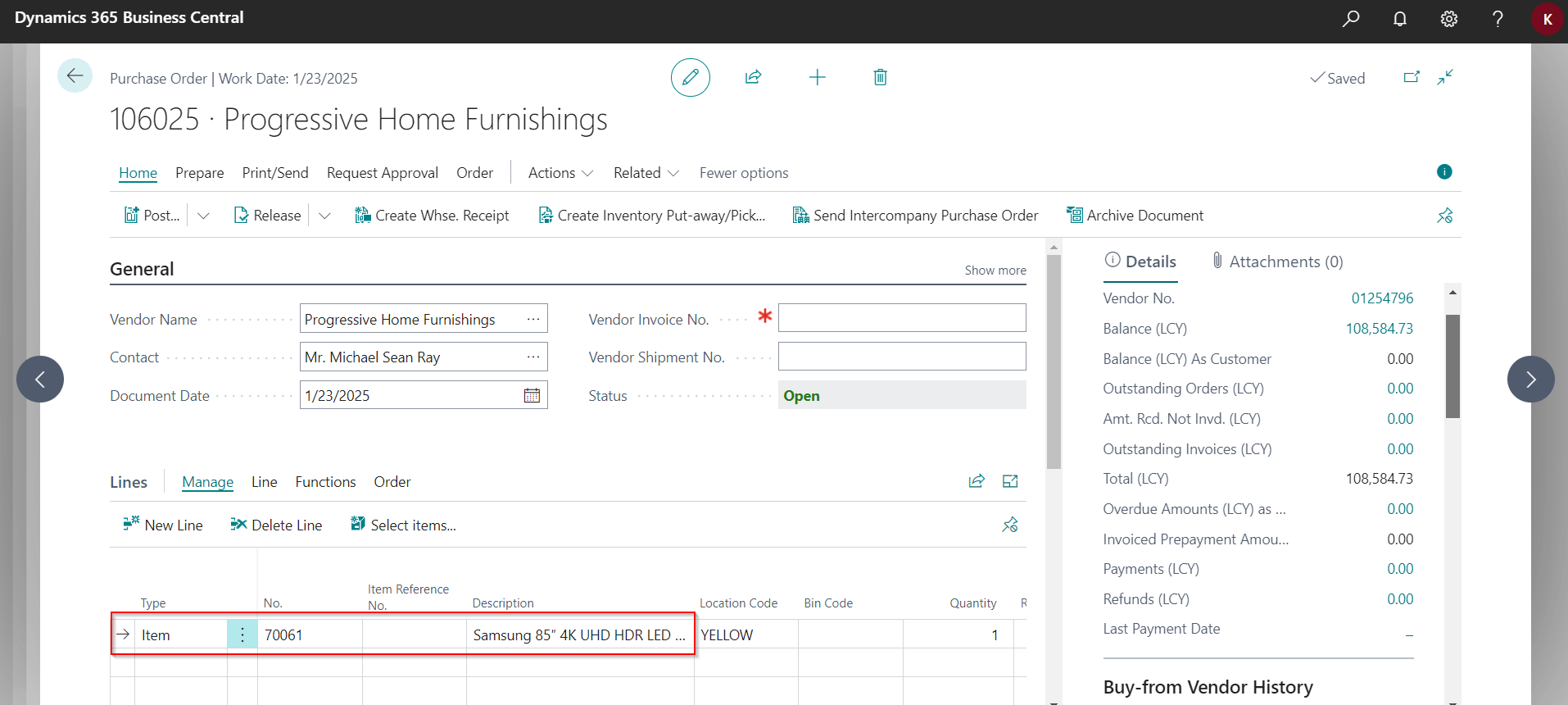Open page in new window
The image size is (1568, 705).
click(x=1412, y=77)
